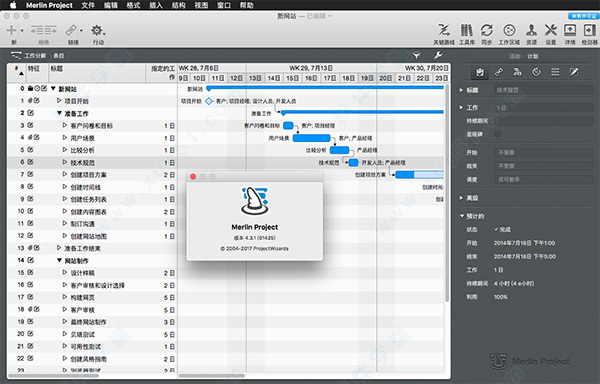Select the inspector dependencies tab with link icon

point(499,72)
